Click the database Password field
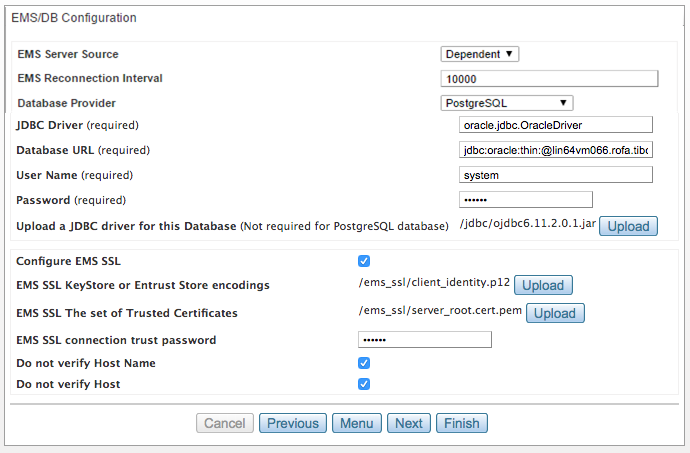The height and width of the screenshot is (453, 690). tap(524, 200)
